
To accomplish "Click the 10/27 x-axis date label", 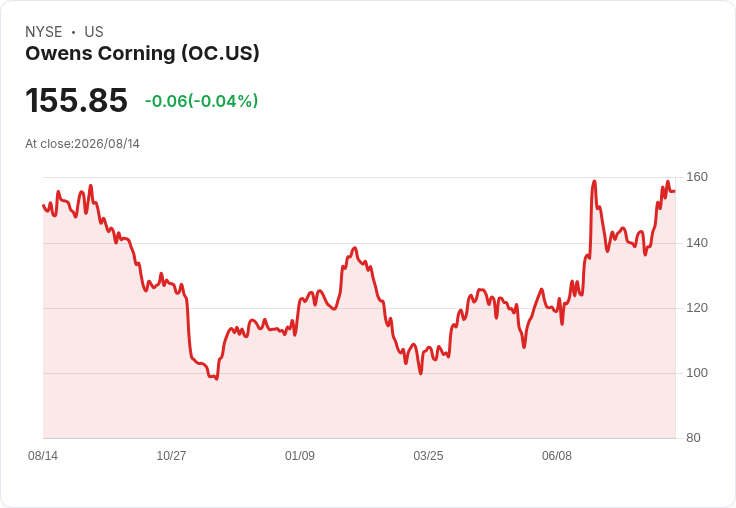I will 171,455.
